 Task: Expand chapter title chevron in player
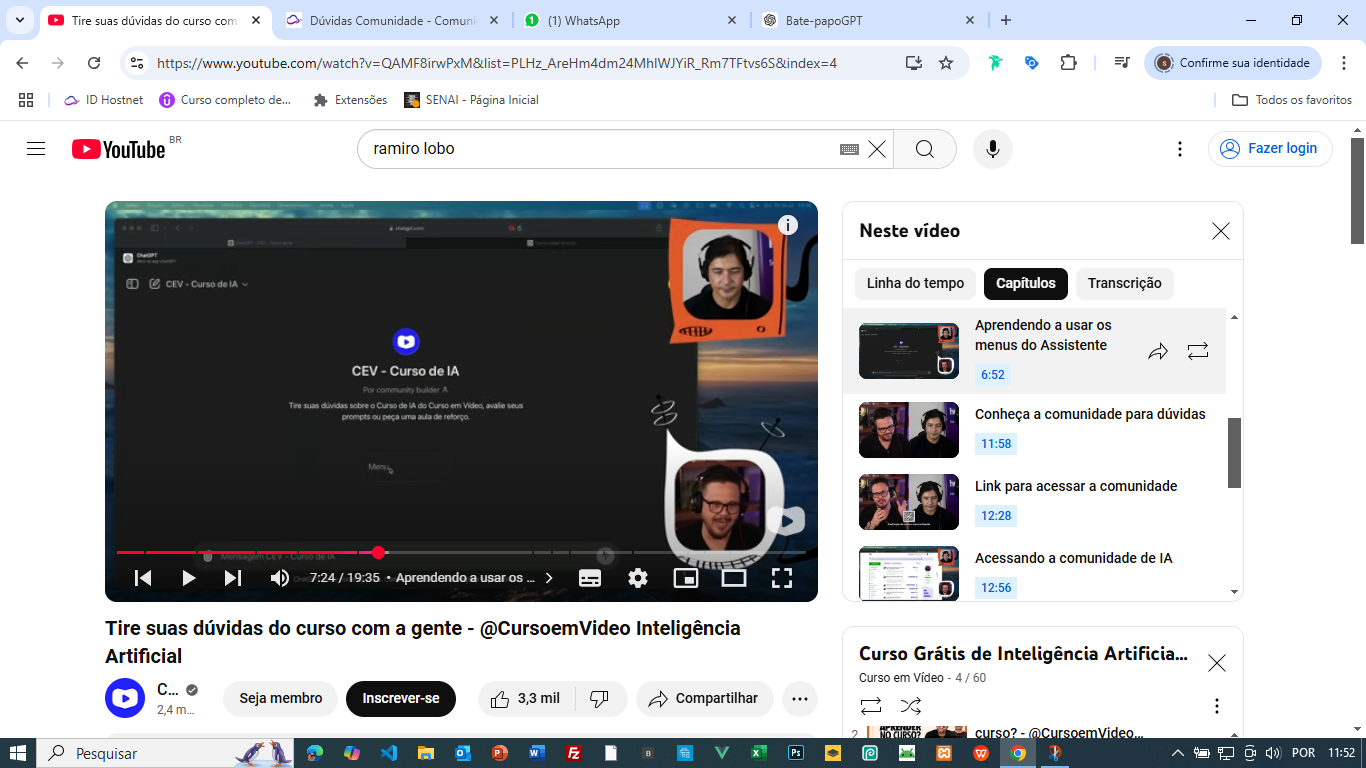tap(549, 578)
